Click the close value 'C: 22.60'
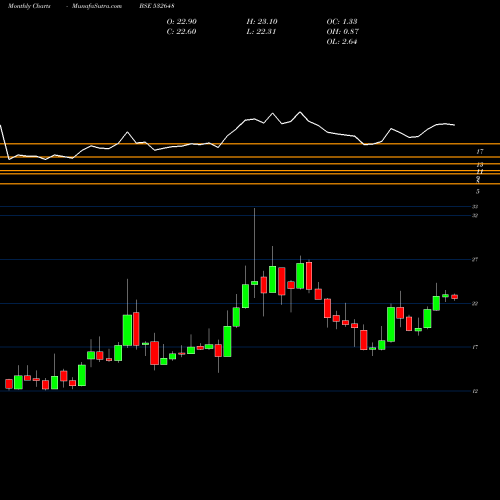This screenshot has height=500, width=500. coord(181,32)
